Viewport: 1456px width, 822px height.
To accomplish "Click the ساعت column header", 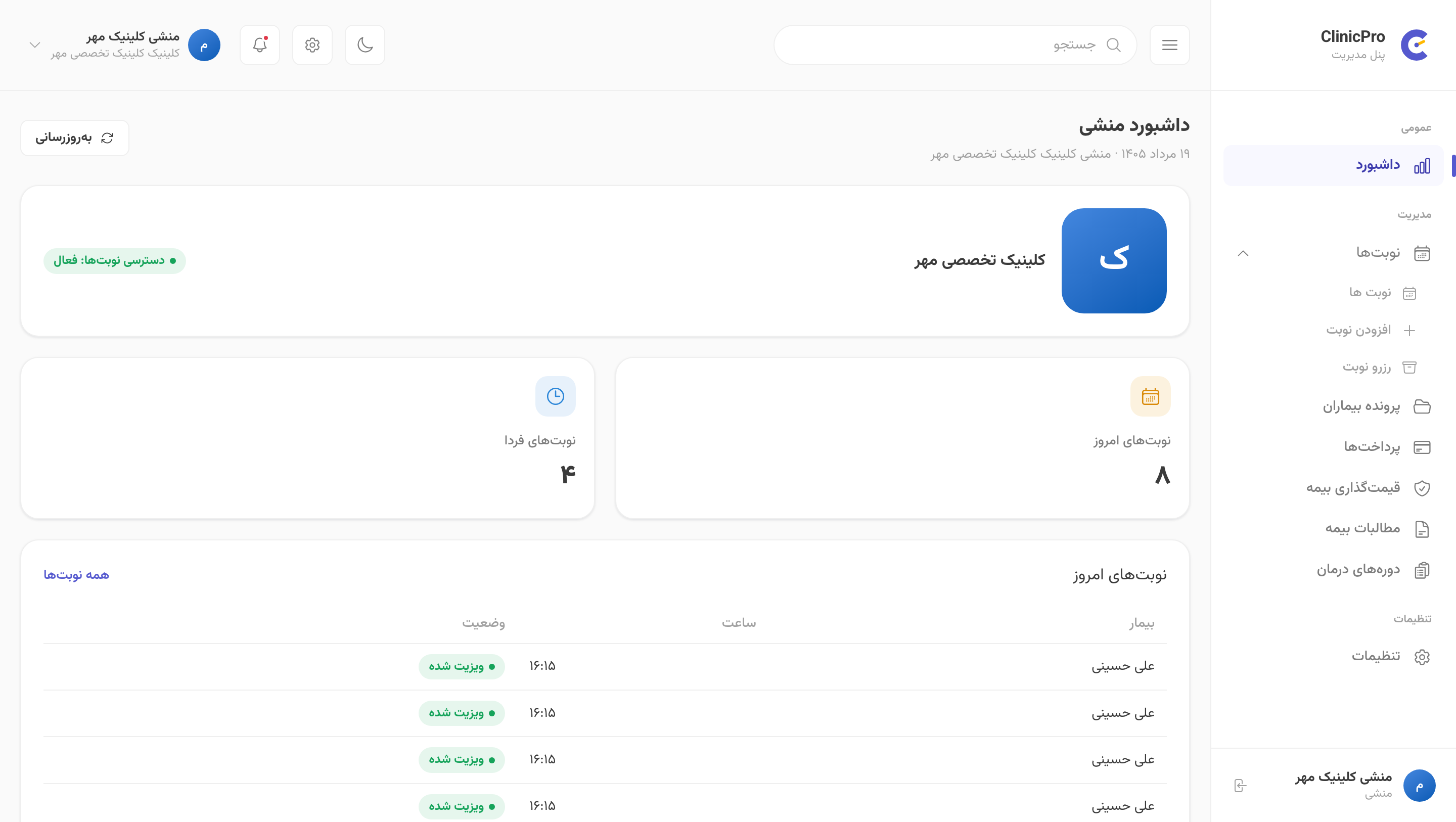I will pyautogui.click(x=739, y=623).
